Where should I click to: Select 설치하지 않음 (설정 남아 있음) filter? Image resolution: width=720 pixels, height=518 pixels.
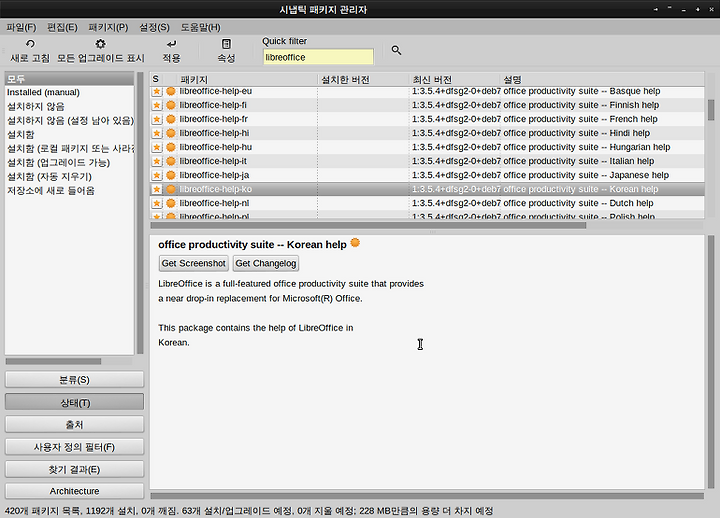tap(69, 121)
